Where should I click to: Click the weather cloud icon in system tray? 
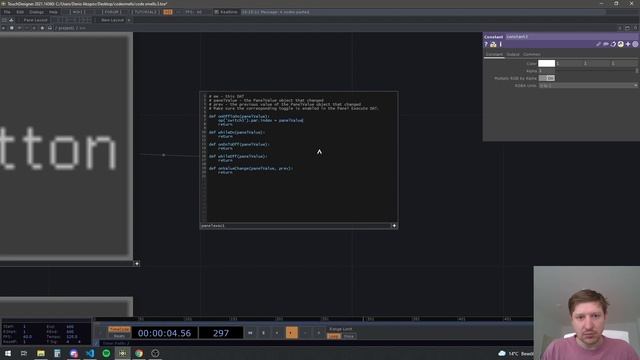coord(502,353)
